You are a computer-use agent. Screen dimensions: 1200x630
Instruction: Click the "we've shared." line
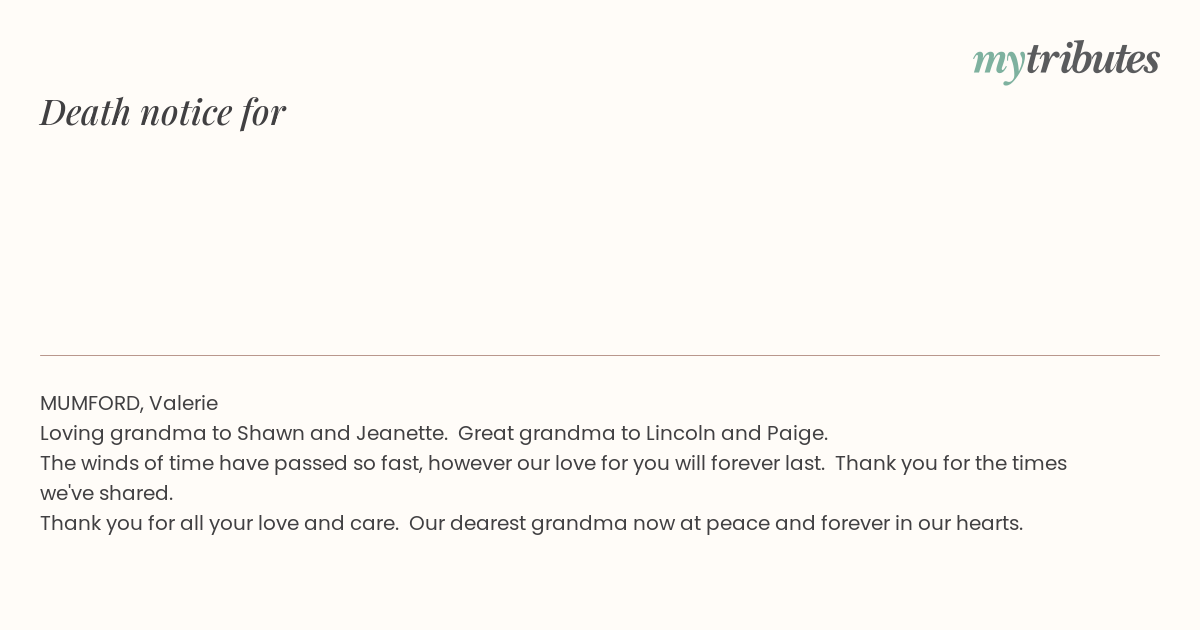[107, 494]
